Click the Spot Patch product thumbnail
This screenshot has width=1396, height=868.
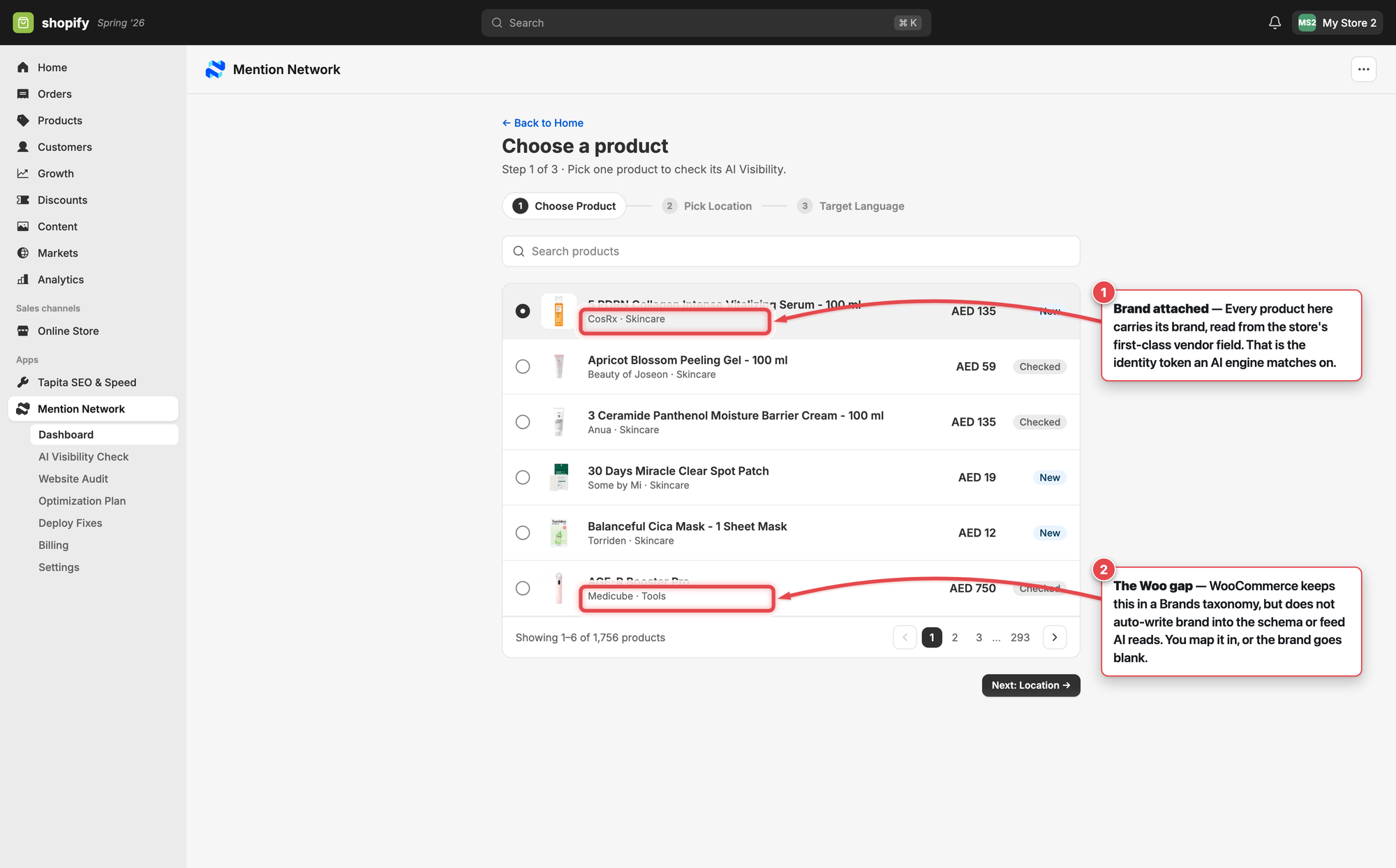[558, 477]
